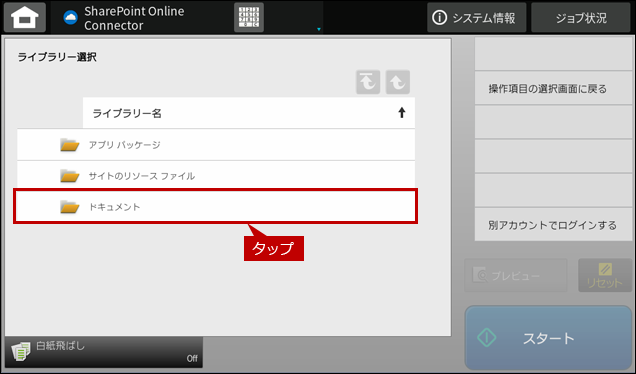Tap the 白紙飛ばし pages icon
This screenshot has height=374, width=636.
(21, 351)
